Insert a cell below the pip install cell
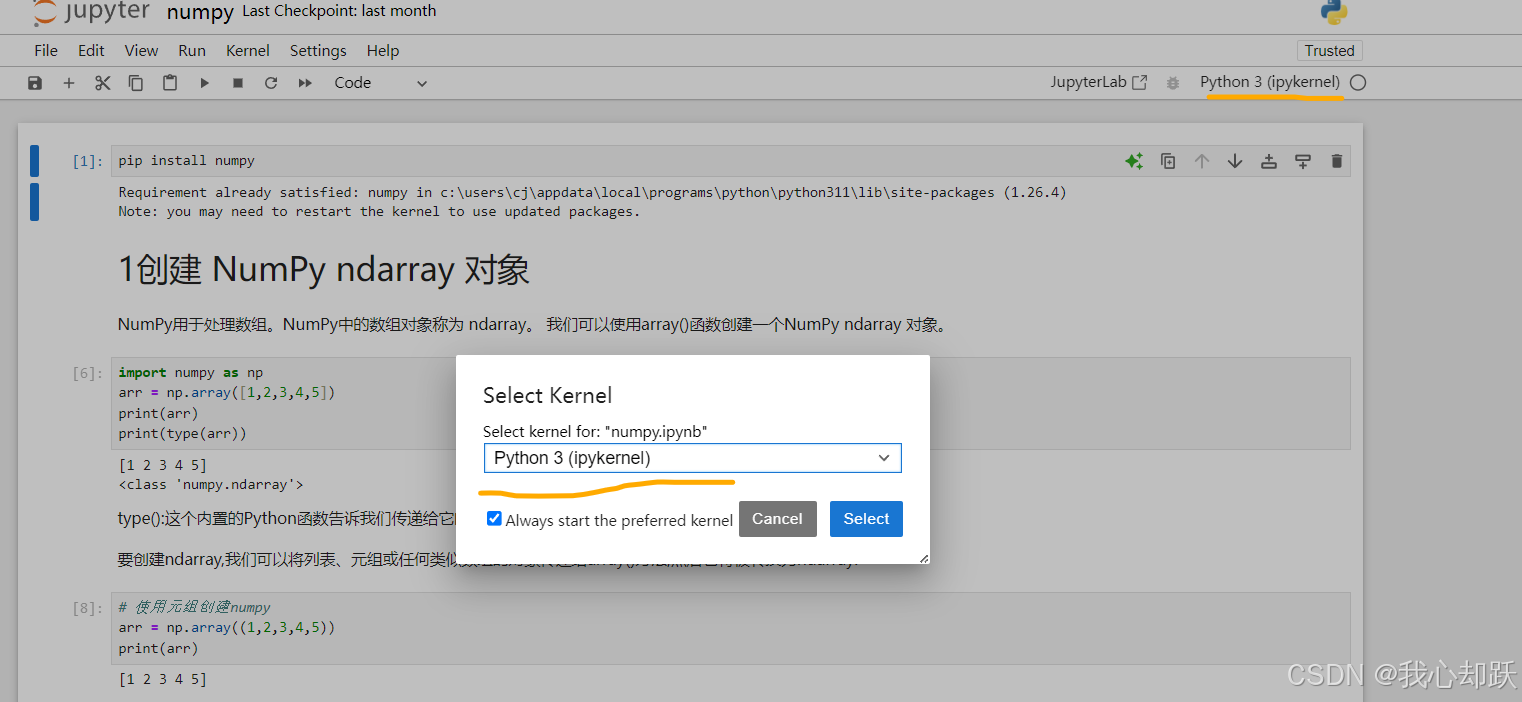1522x702 pixels. click(1303, 161)
